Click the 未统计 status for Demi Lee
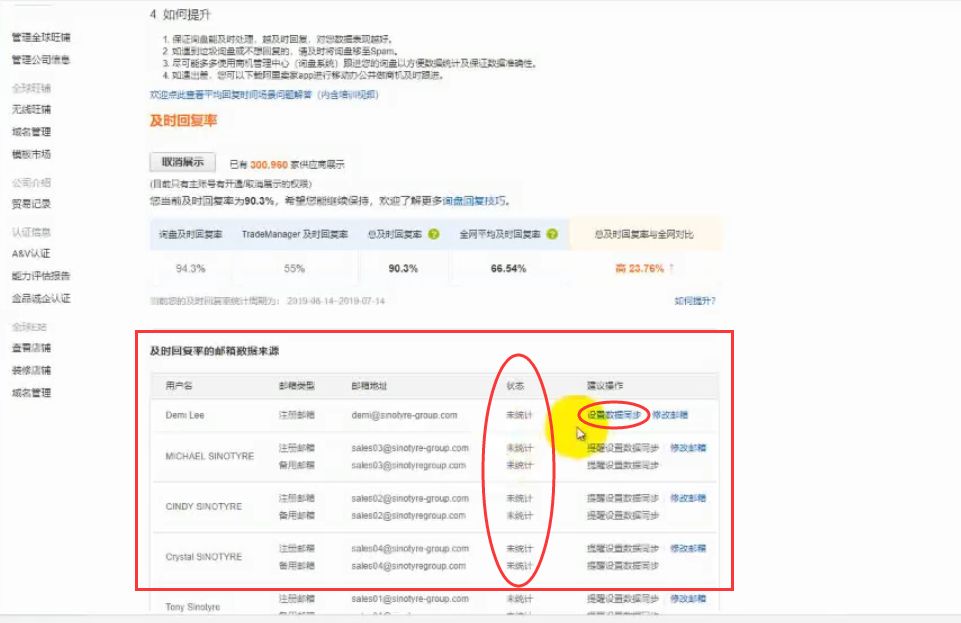Viewport: 961px width, 623px height. coord(519,415)
